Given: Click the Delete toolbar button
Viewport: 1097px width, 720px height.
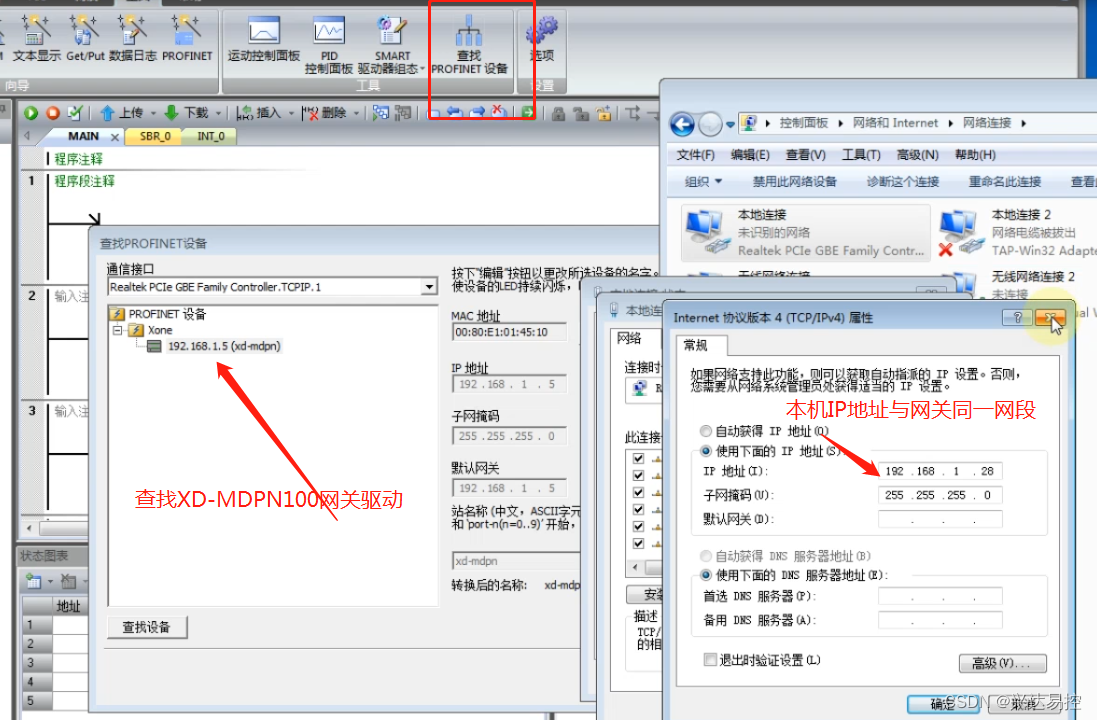Looking at the screenshot, I should (324, 113).
